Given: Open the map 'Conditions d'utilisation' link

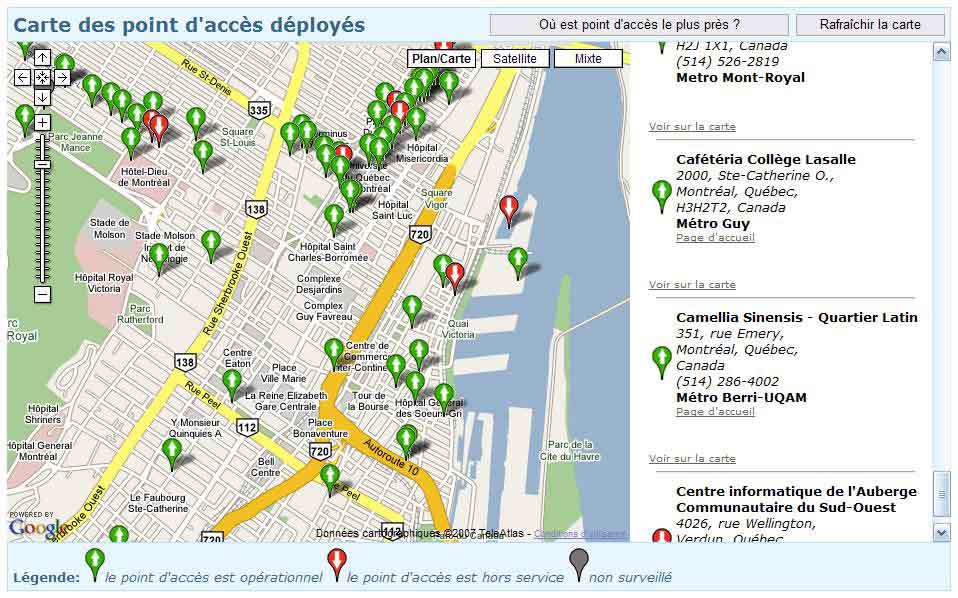Looking at the screenshot, I should pyautogui.click(x=580, y=534).
